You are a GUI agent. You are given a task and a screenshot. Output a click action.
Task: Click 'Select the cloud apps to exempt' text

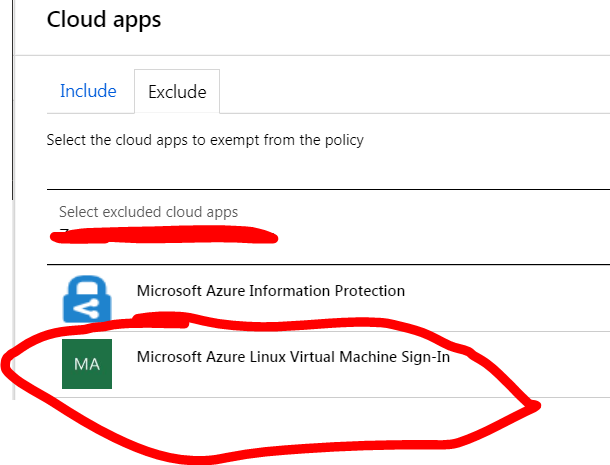point(205,140)
